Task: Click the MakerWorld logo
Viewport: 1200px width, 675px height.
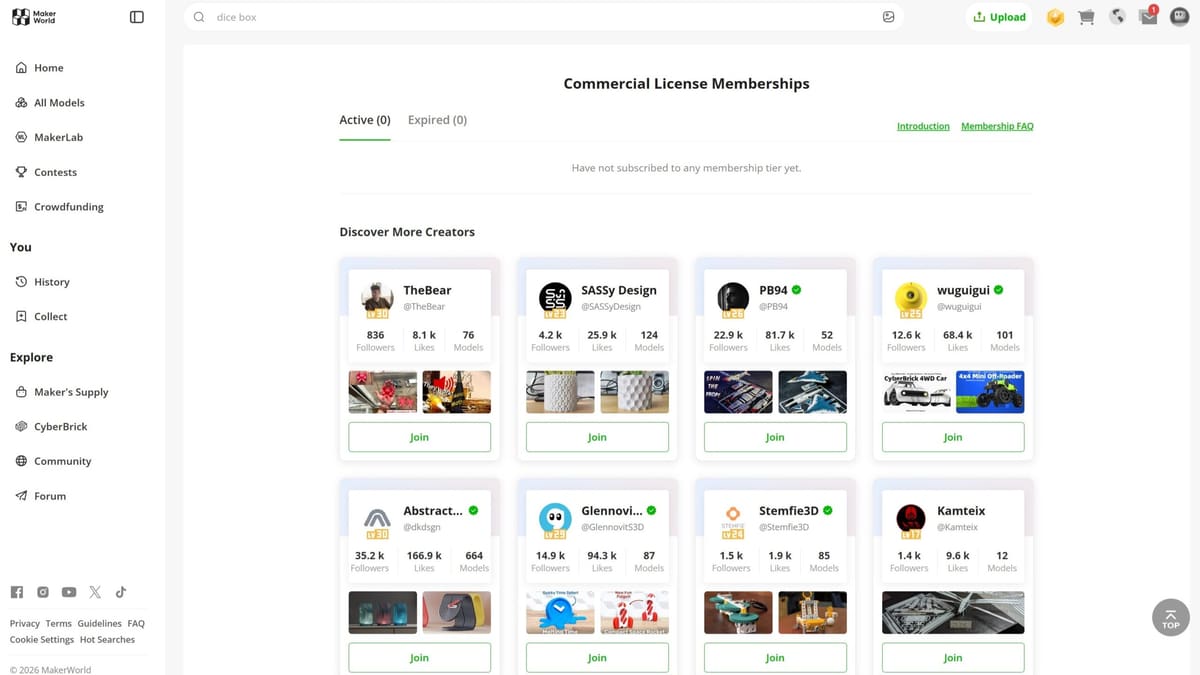Action: point(33,17)
